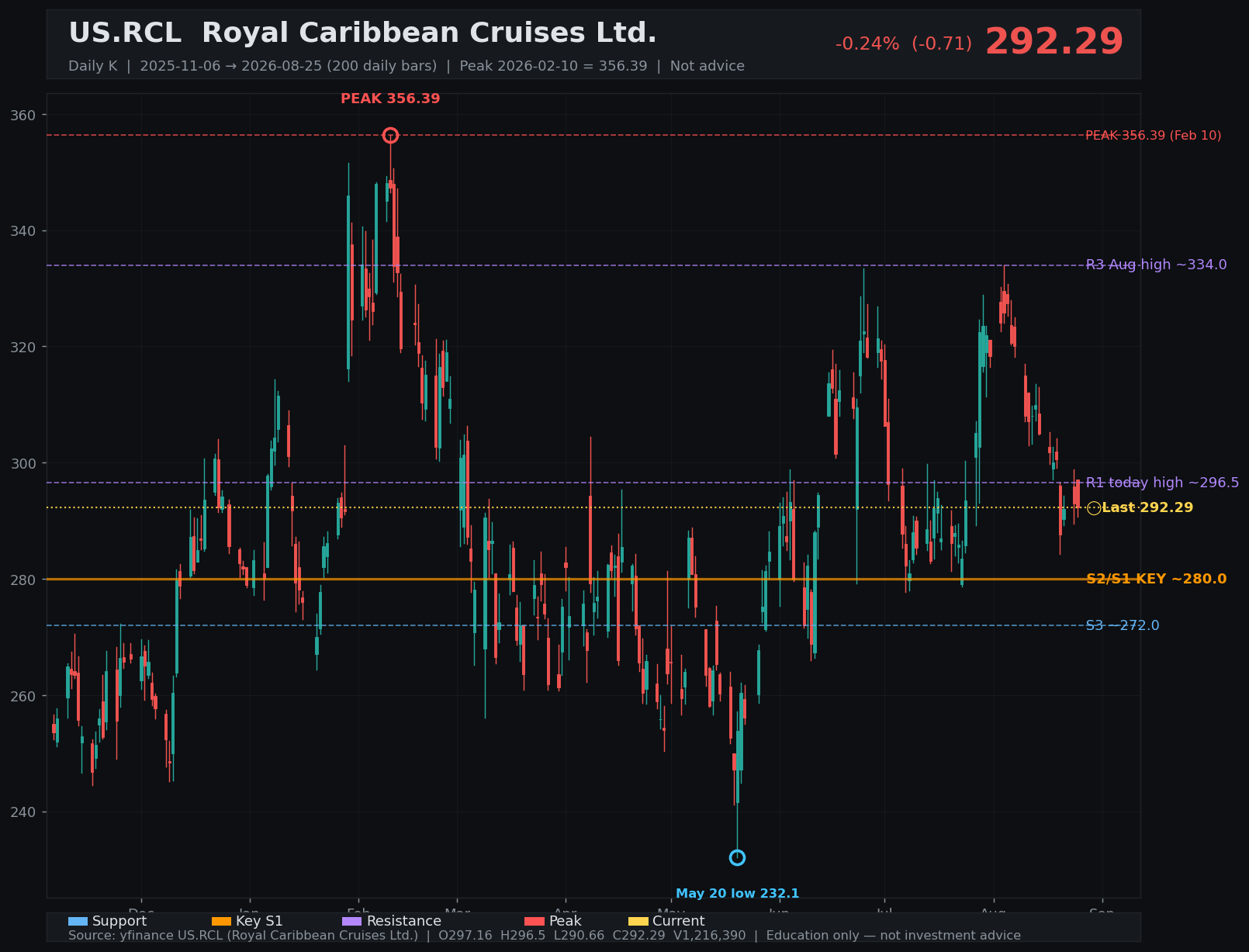Click the 280 y-axis tick label
The height and width of the screenshot is (952, 1249).
click(23, 580)
